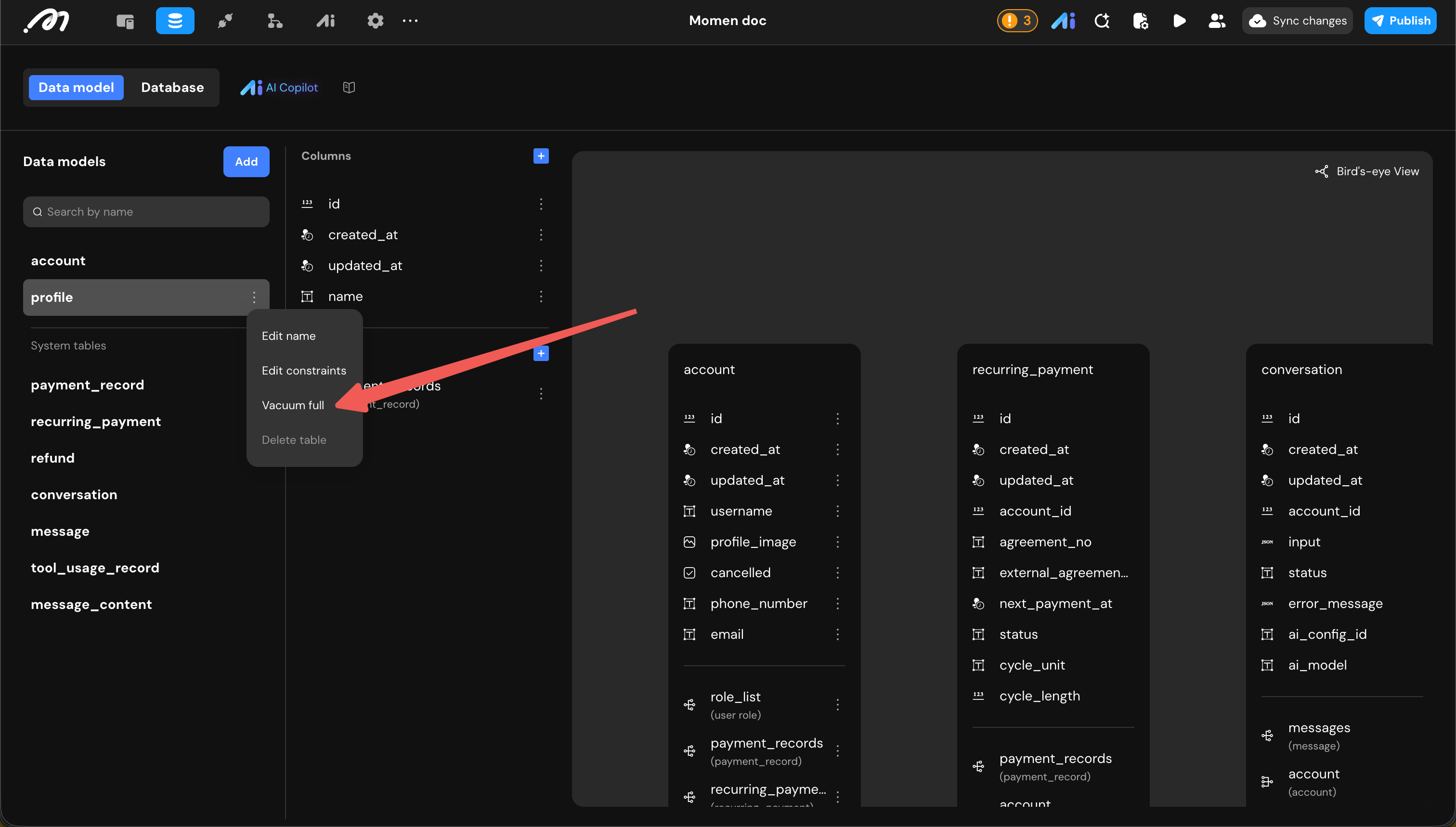The image size is (1456, 827).
Task: Click the Search by name field
Action: point(146,212)
